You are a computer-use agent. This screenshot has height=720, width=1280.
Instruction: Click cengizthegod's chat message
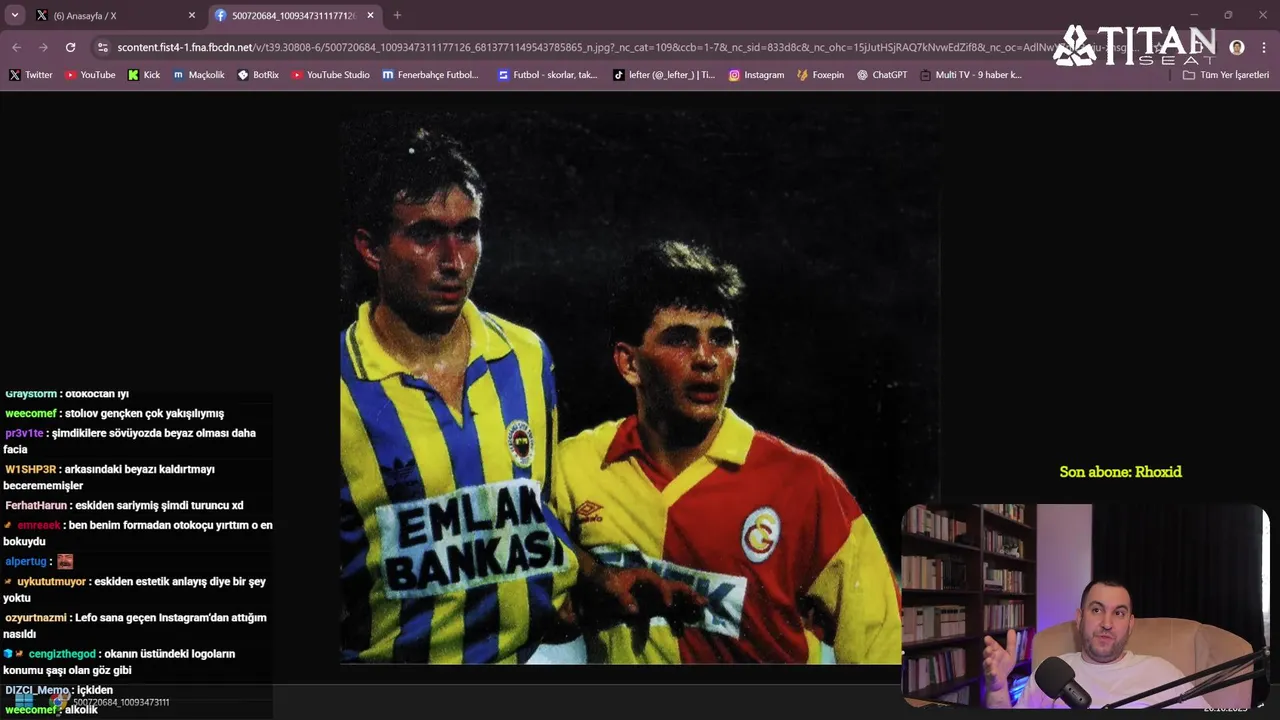pos(120,661)
